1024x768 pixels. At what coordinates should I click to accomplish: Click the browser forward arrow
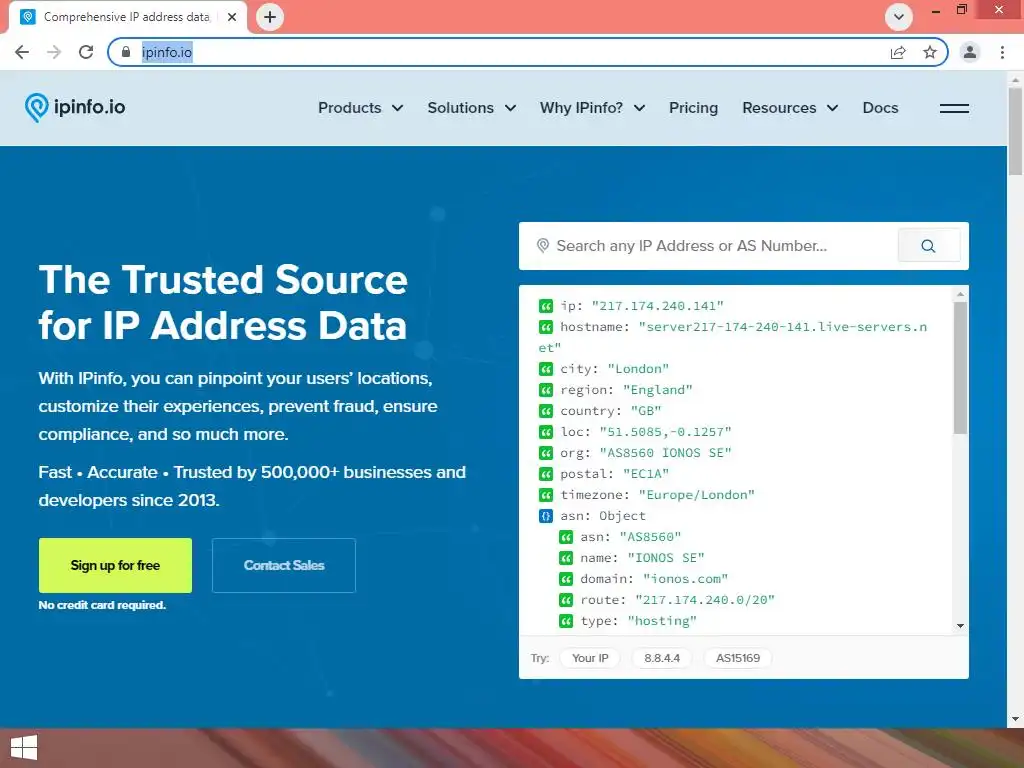54,52
